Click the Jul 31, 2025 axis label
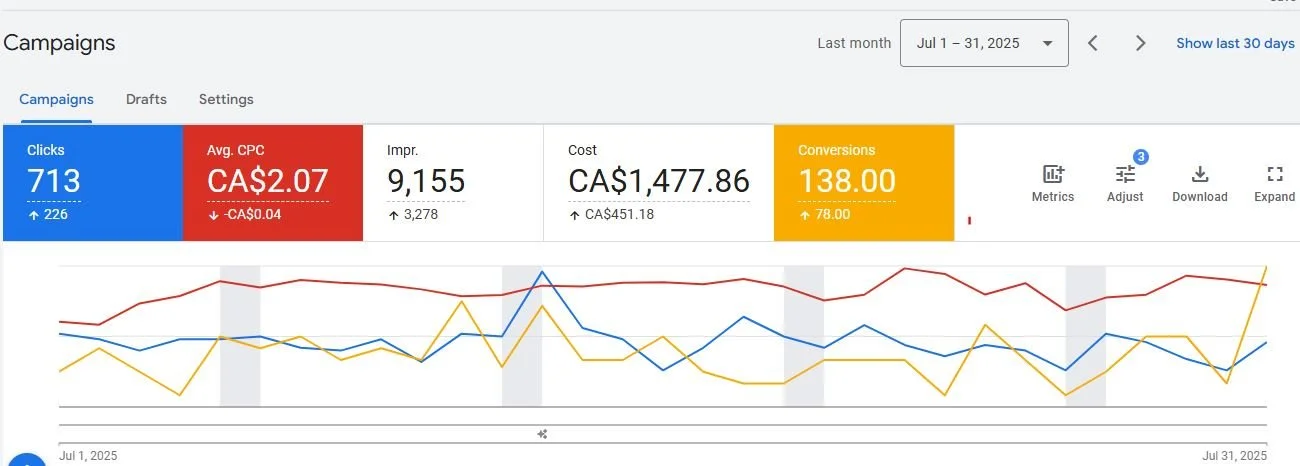1300x466 pixels. click(1234, 456)
